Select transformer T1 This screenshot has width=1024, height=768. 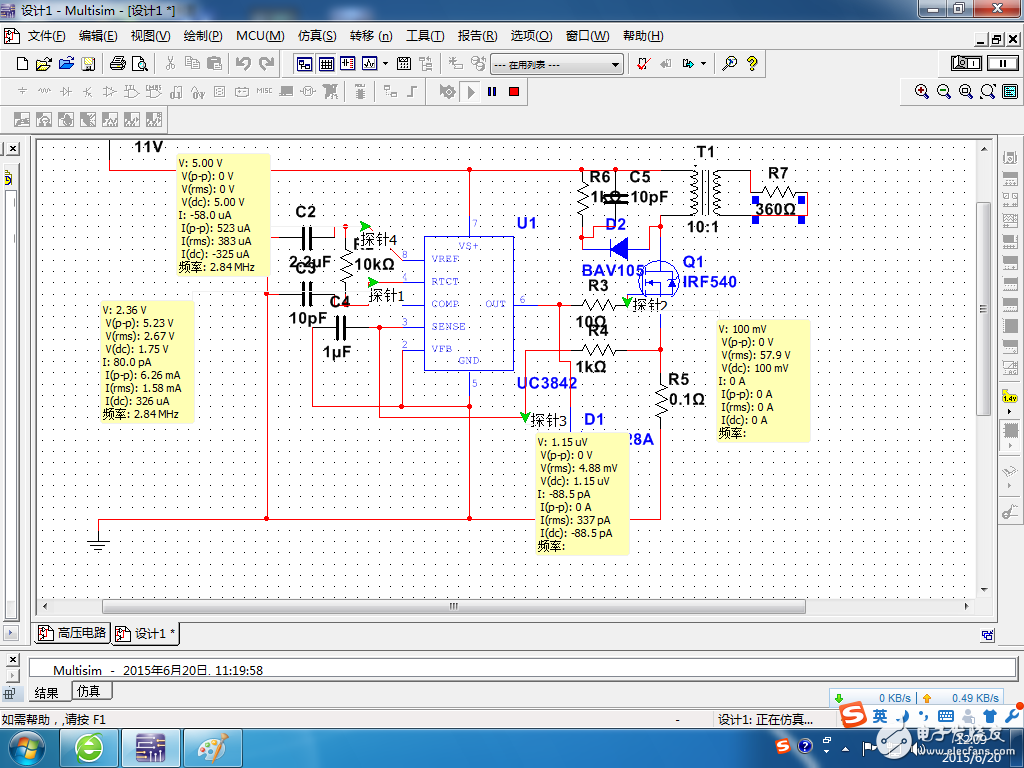(705, 191)
